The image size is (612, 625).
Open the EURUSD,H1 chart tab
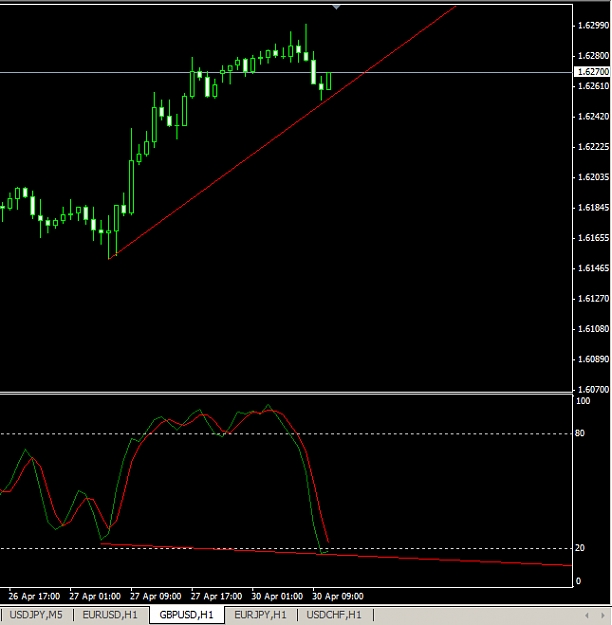[x=110, y=615]
